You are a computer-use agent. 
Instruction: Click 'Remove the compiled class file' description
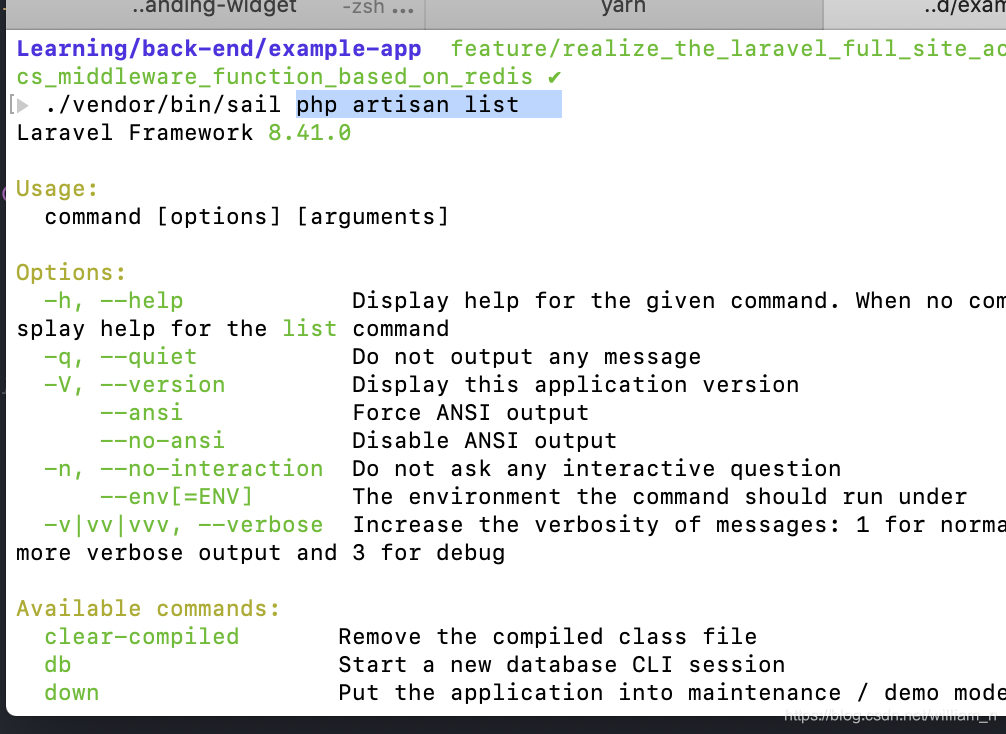[x=547, y=637]
